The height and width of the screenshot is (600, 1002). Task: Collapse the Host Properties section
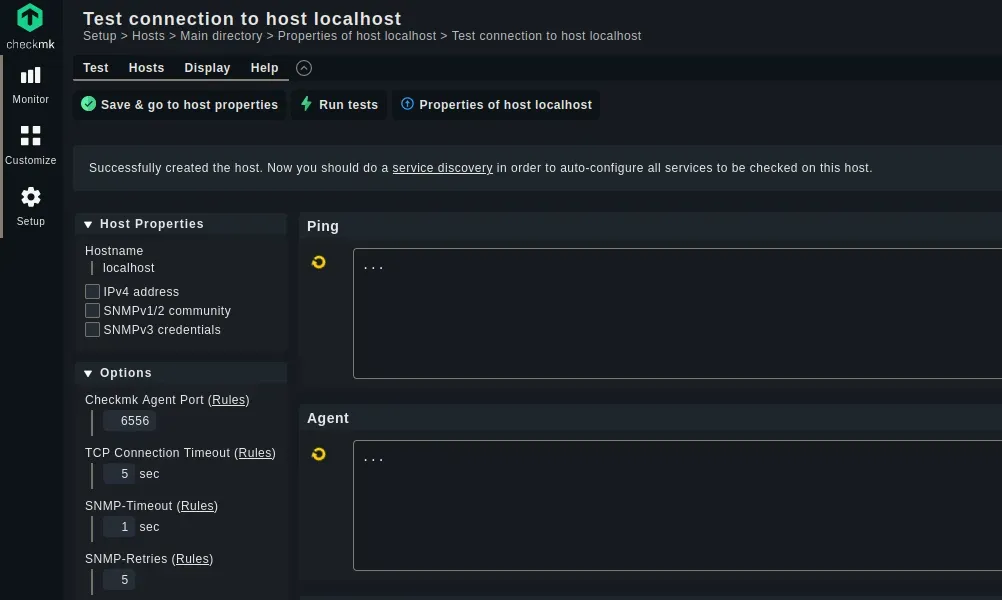pos(88,224)
